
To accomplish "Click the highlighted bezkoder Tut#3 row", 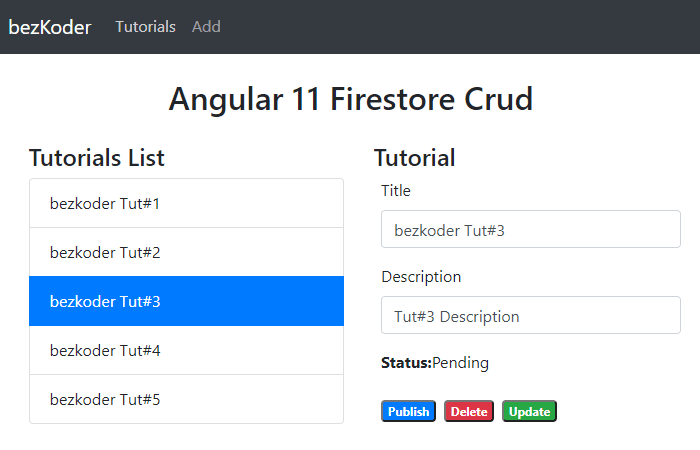I will [187, 301].
